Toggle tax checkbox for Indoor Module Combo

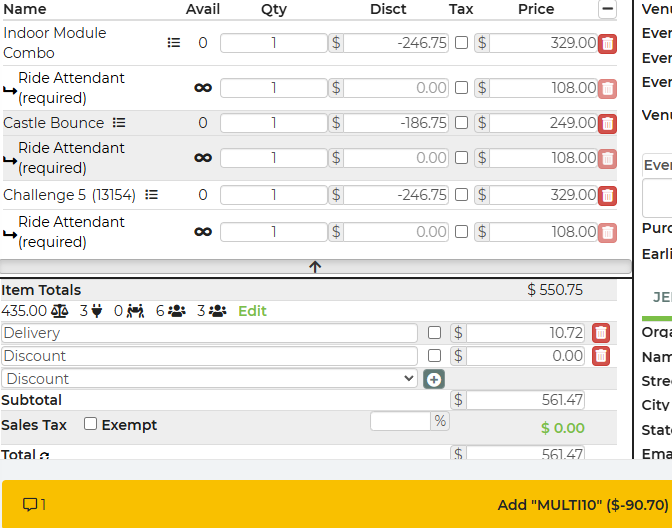(461, 43)
